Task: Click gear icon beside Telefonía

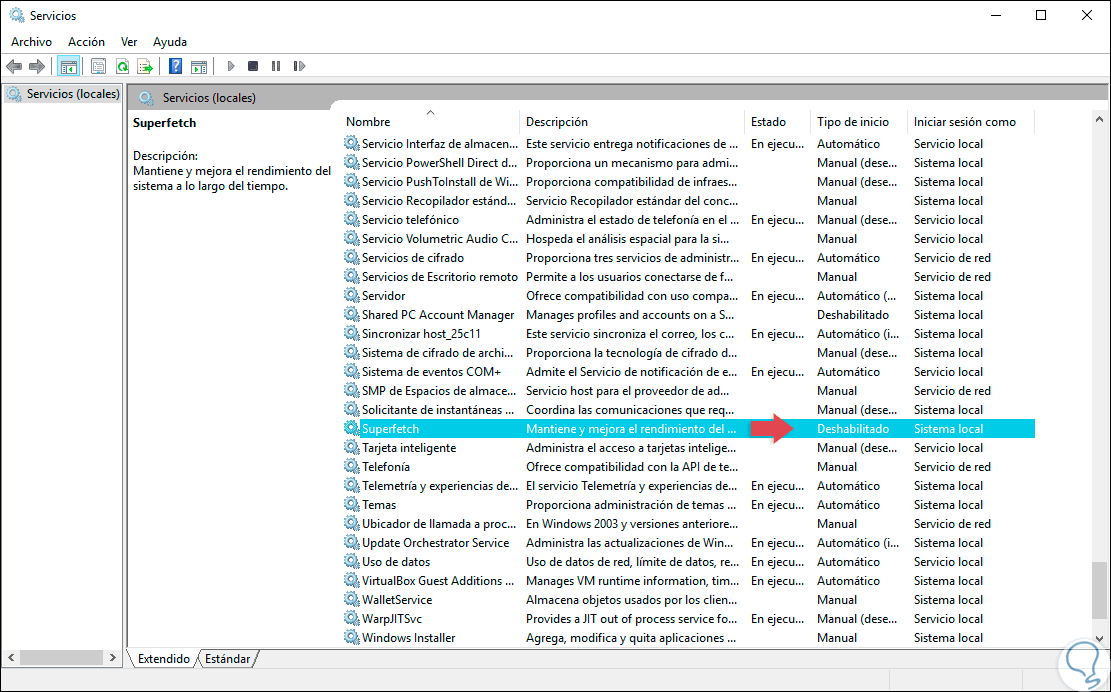Action: (351, 466)
